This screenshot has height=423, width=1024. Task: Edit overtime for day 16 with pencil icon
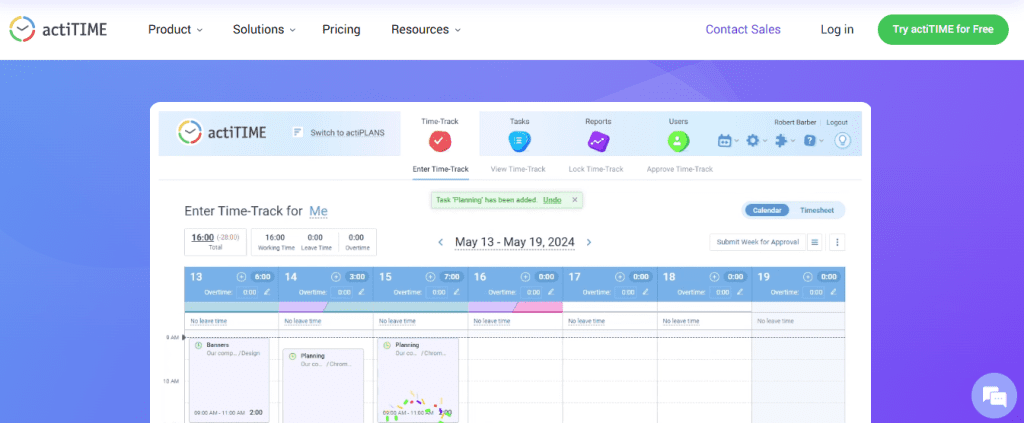[551, 292]
